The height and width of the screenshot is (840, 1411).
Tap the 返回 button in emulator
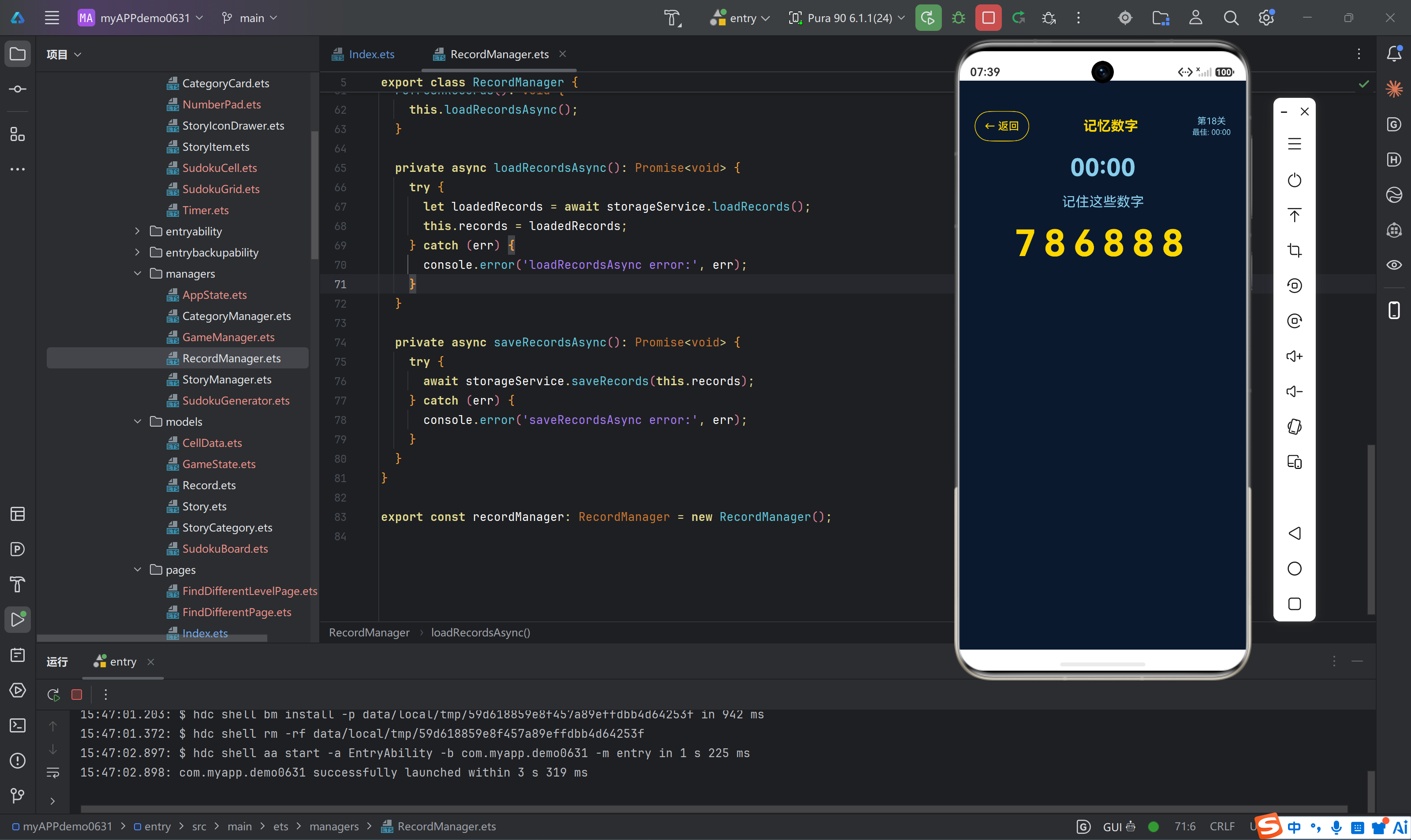[1001, 126]
